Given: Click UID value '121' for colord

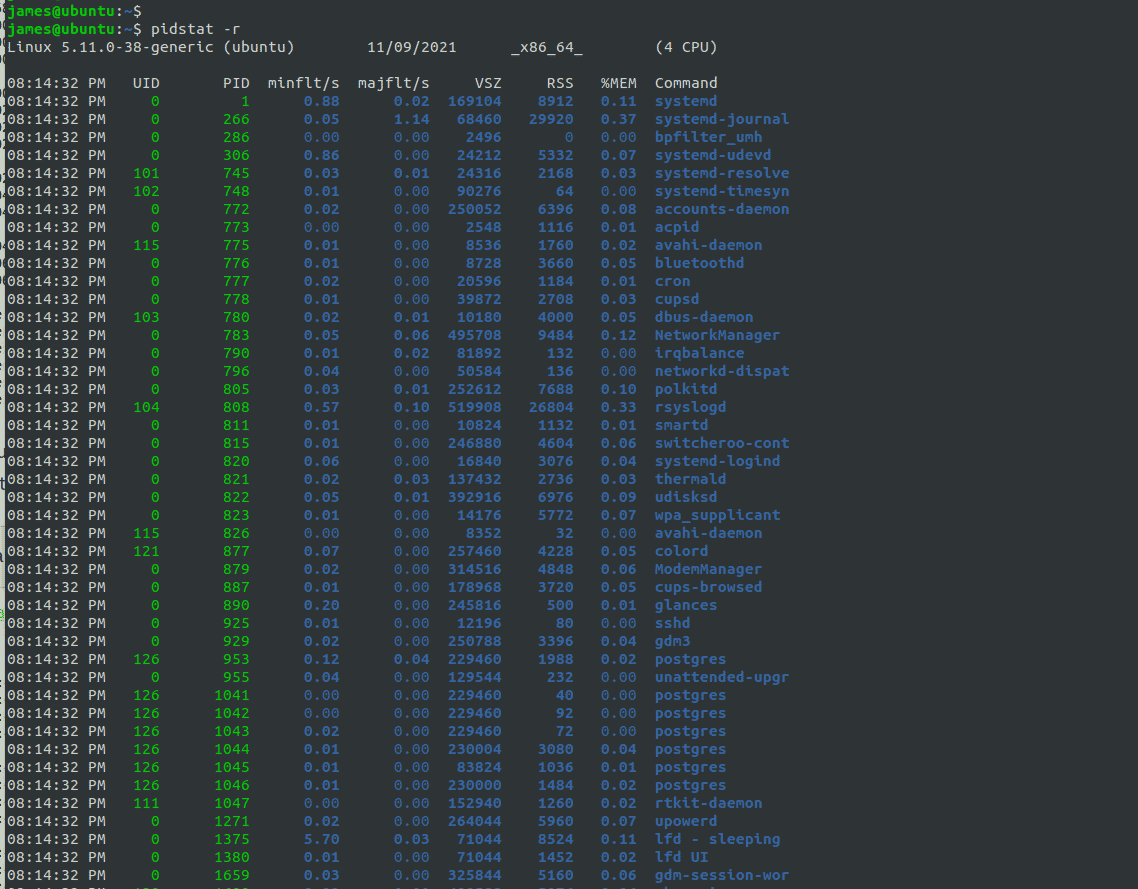Looking at the screenshot, I should click(x=146, y=552).
